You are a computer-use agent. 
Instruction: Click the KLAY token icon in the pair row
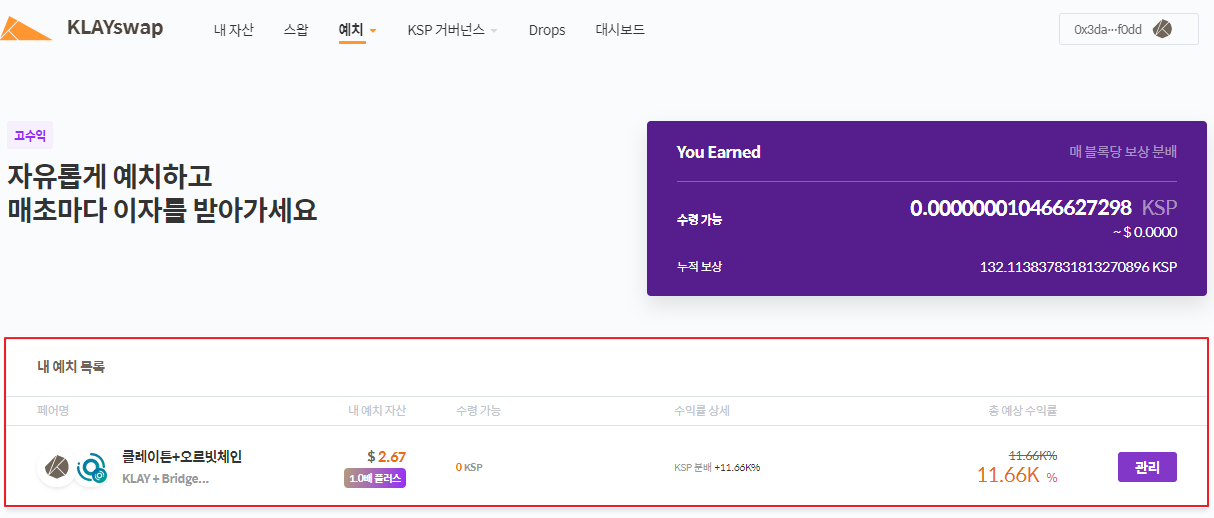click(57, 467)
